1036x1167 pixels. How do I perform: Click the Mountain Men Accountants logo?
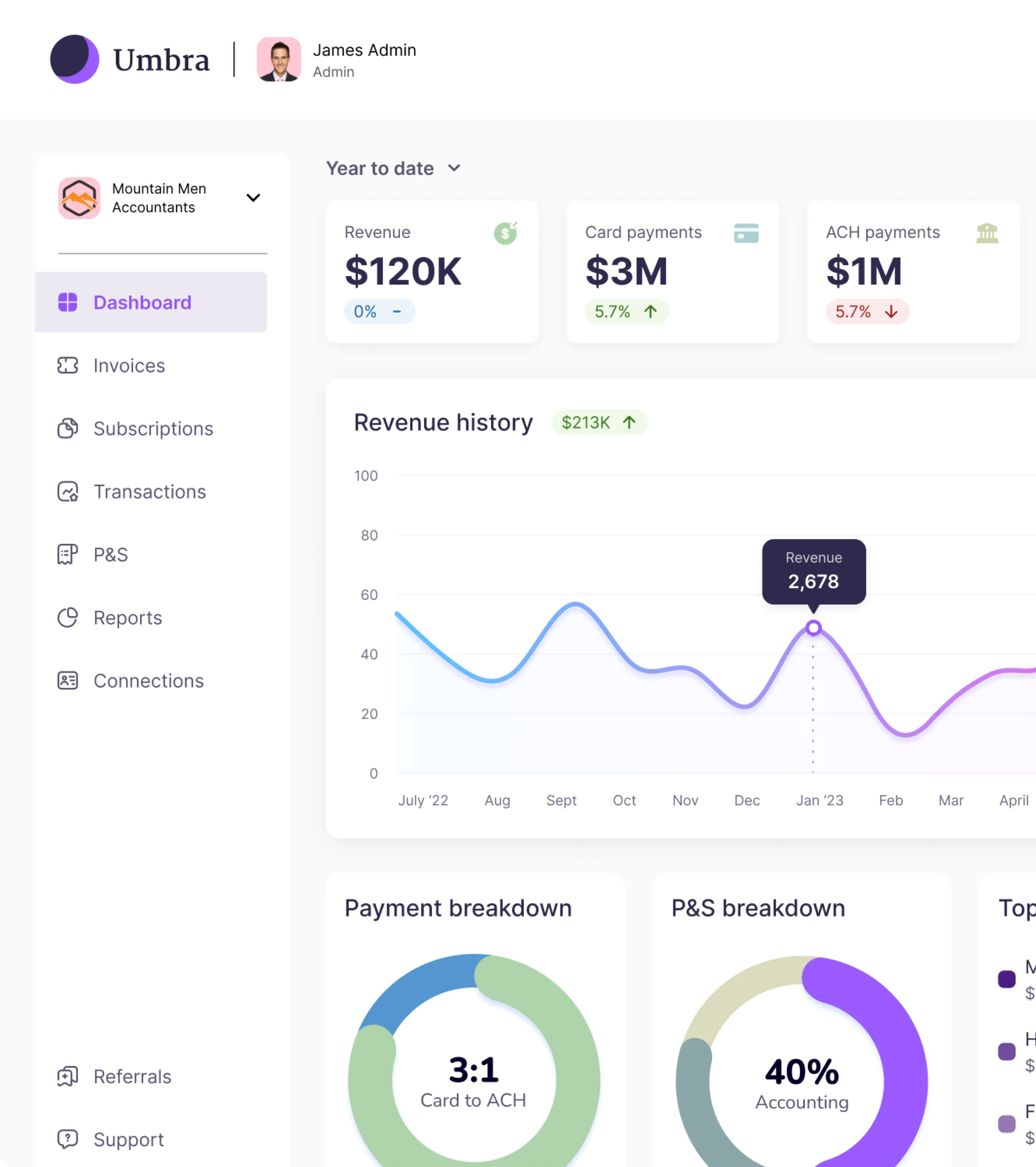(79, 198)
